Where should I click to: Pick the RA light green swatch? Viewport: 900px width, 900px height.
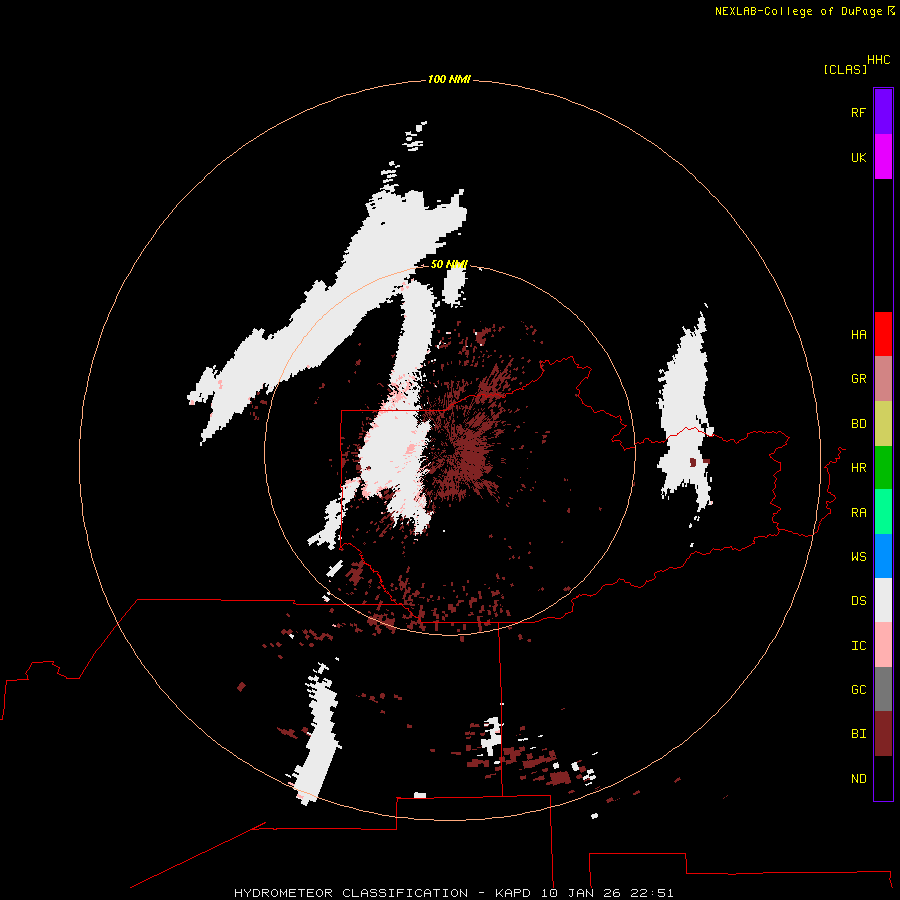(883, 512)
